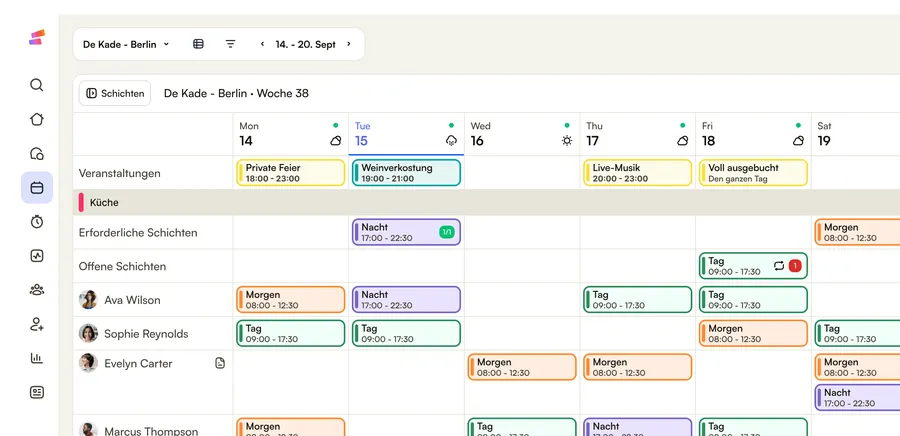Screen dimensions: 900x436
Task: Click the add user sidebar icon
Action: (37, 324)
